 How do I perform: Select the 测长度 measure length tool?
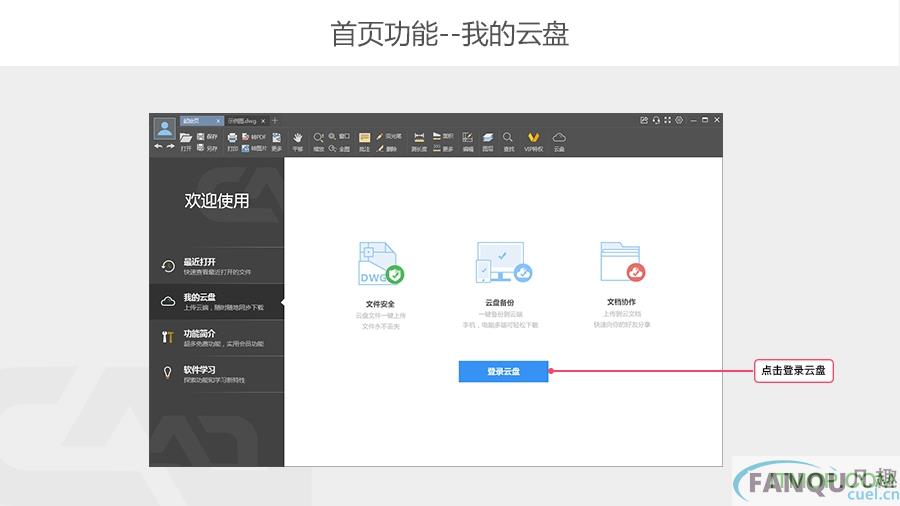[419, 138]
